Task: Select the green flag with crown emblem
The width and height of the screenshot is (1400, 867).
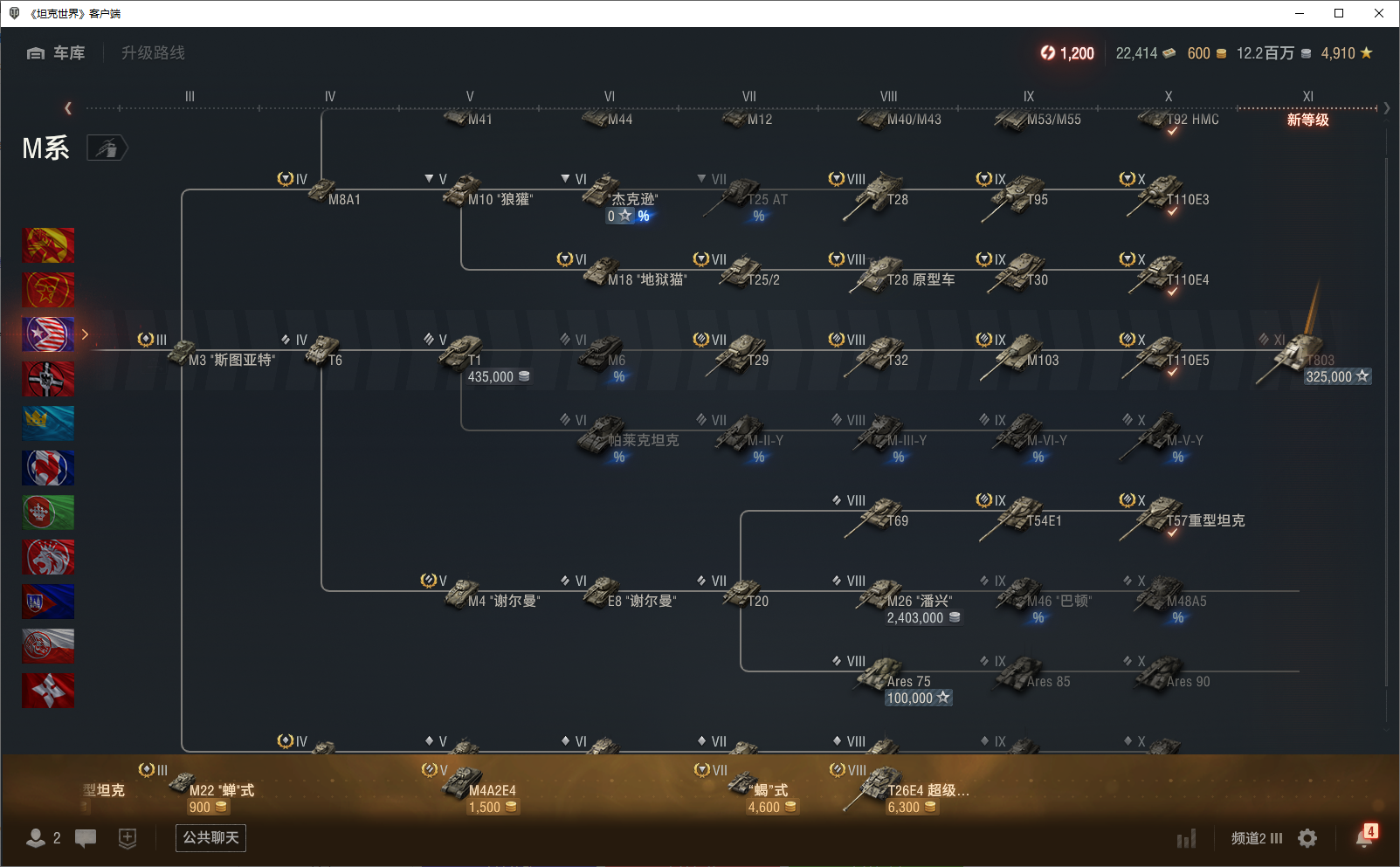Action: pos(48,513)
